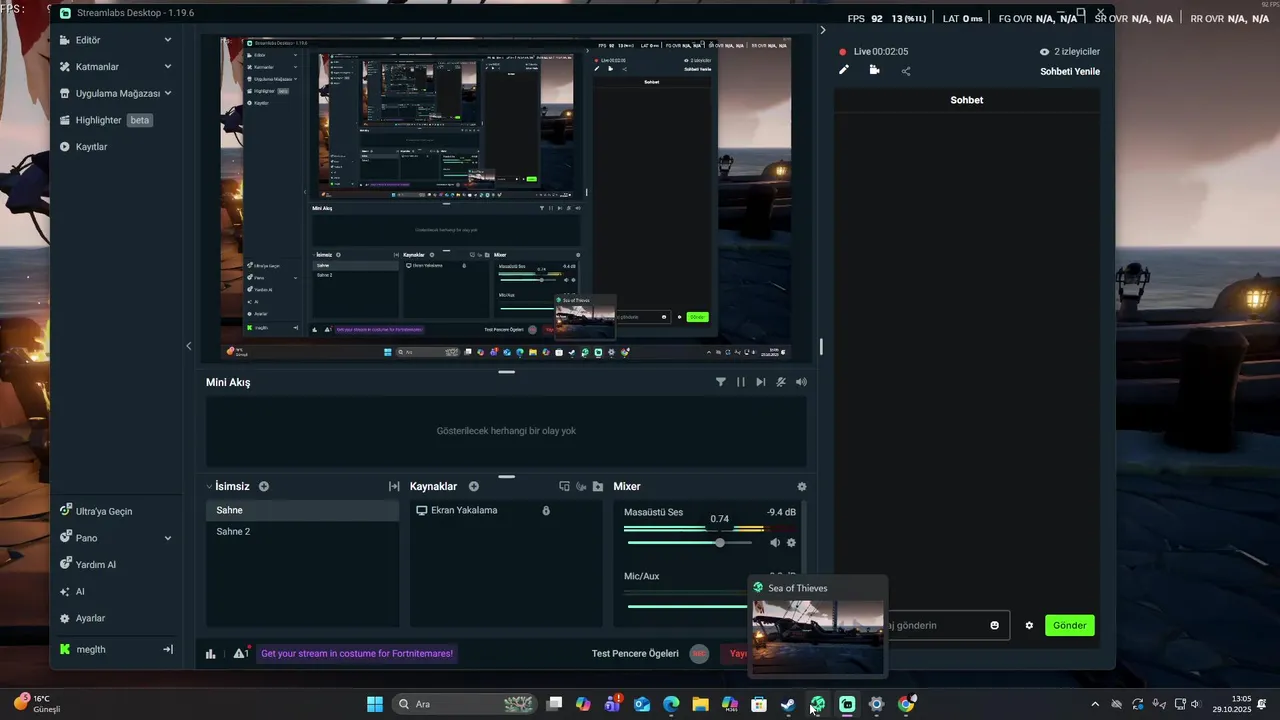This screenshot has width=1280, height=720.
Task: Open the Editör section in sidebar
Action: pyautogui.click(x=88, y=40)
